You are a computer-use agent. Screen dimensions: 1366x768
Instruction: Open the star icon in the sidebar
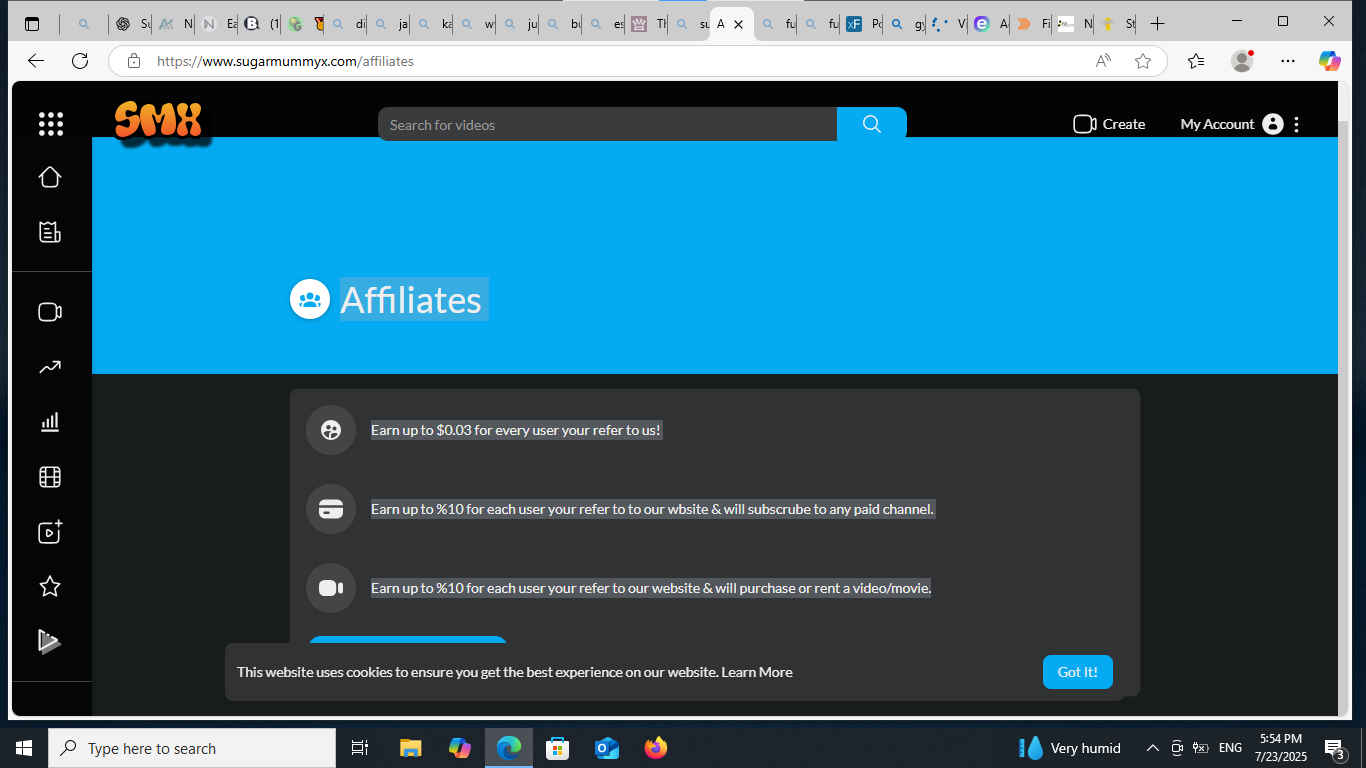[x=50, y=586]
